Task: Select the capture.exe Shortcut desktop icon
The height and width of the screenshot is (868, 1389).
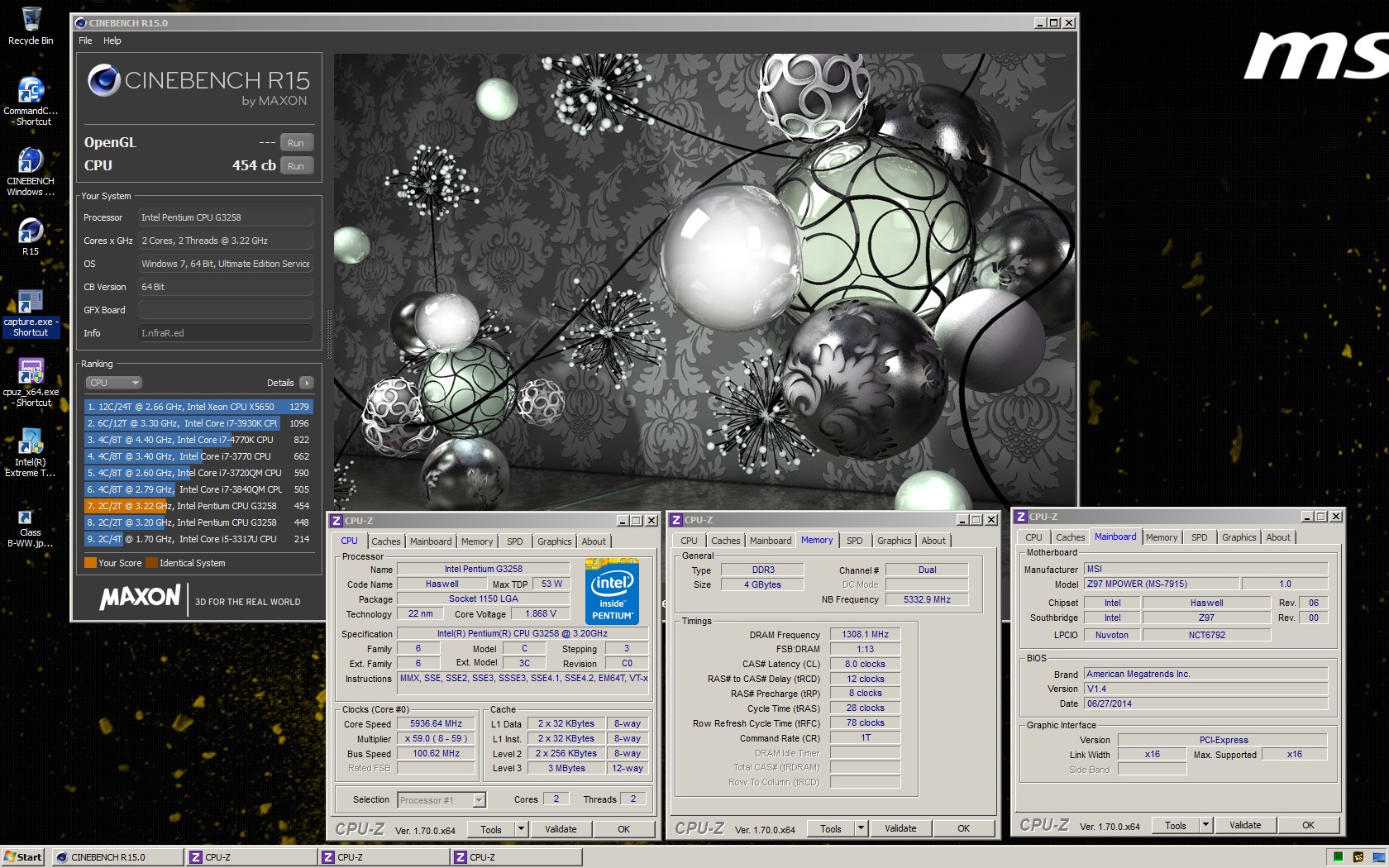Action: (31, 312)
